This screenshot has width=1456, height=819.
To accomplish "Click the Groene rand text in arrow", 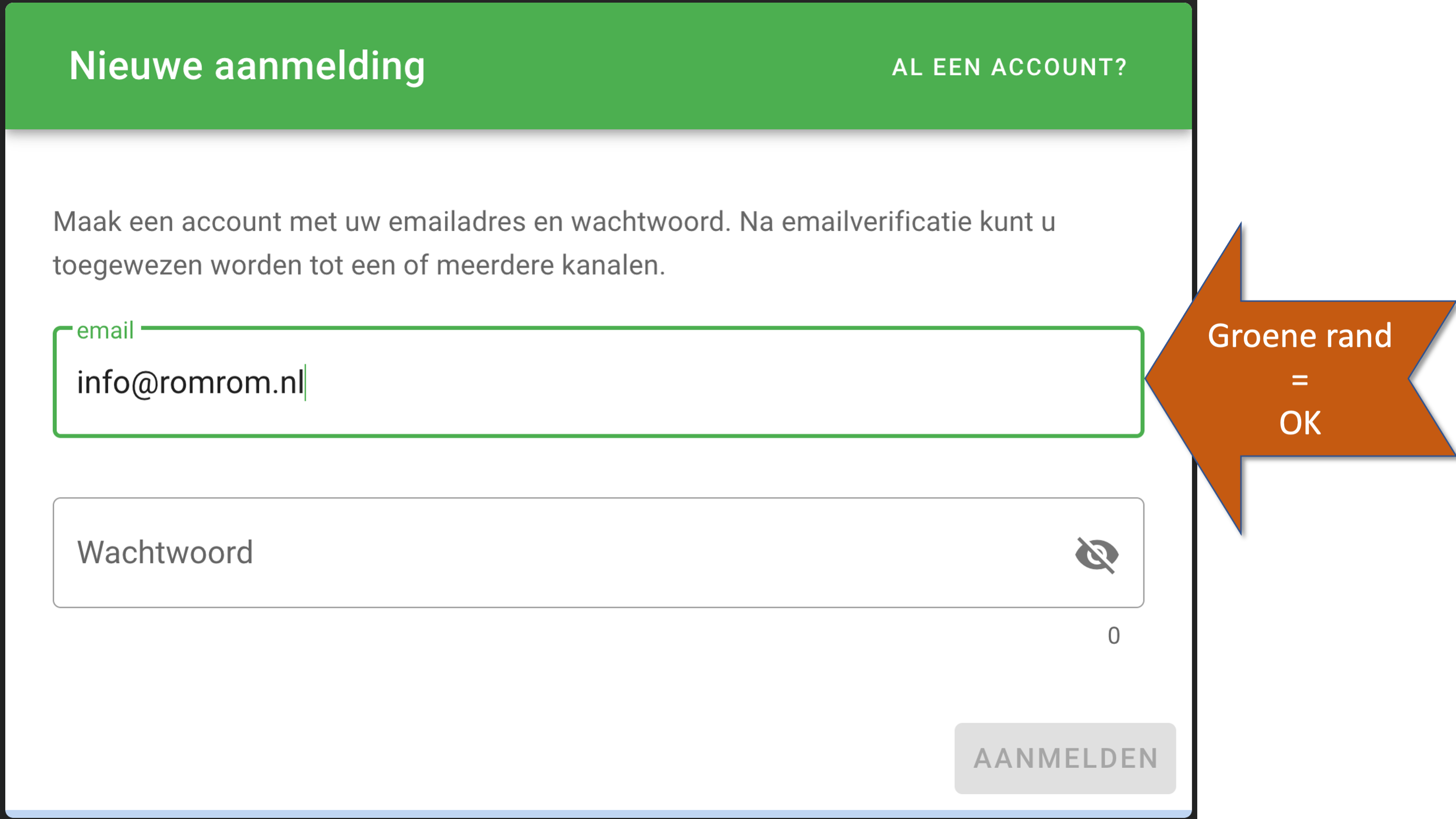I will [x=1300, y=336].
